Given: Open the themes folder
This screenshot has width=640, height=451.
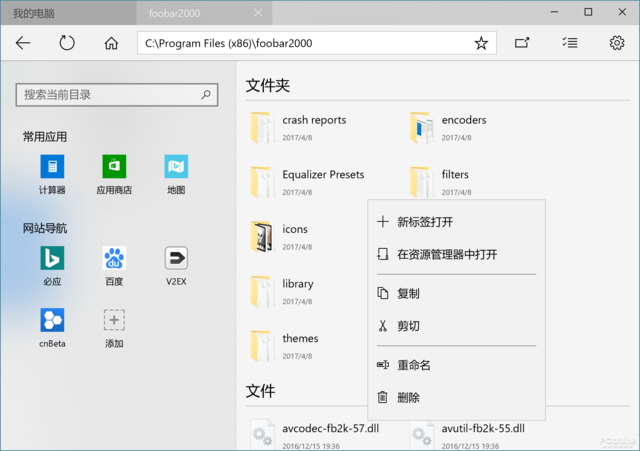Looking at the screenshot, I should pyautogui.click(x=284, y=347).
